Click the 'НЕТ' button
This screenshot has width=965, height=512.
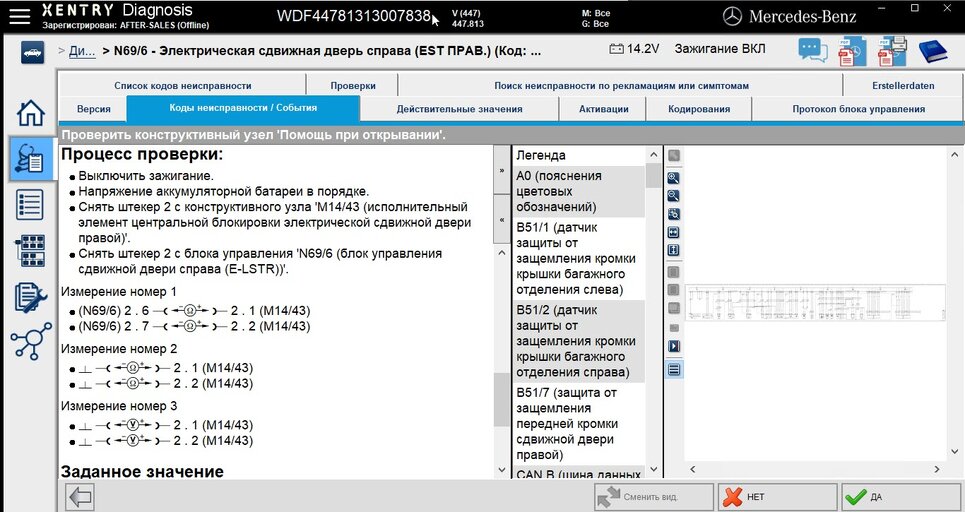(777, 497)
